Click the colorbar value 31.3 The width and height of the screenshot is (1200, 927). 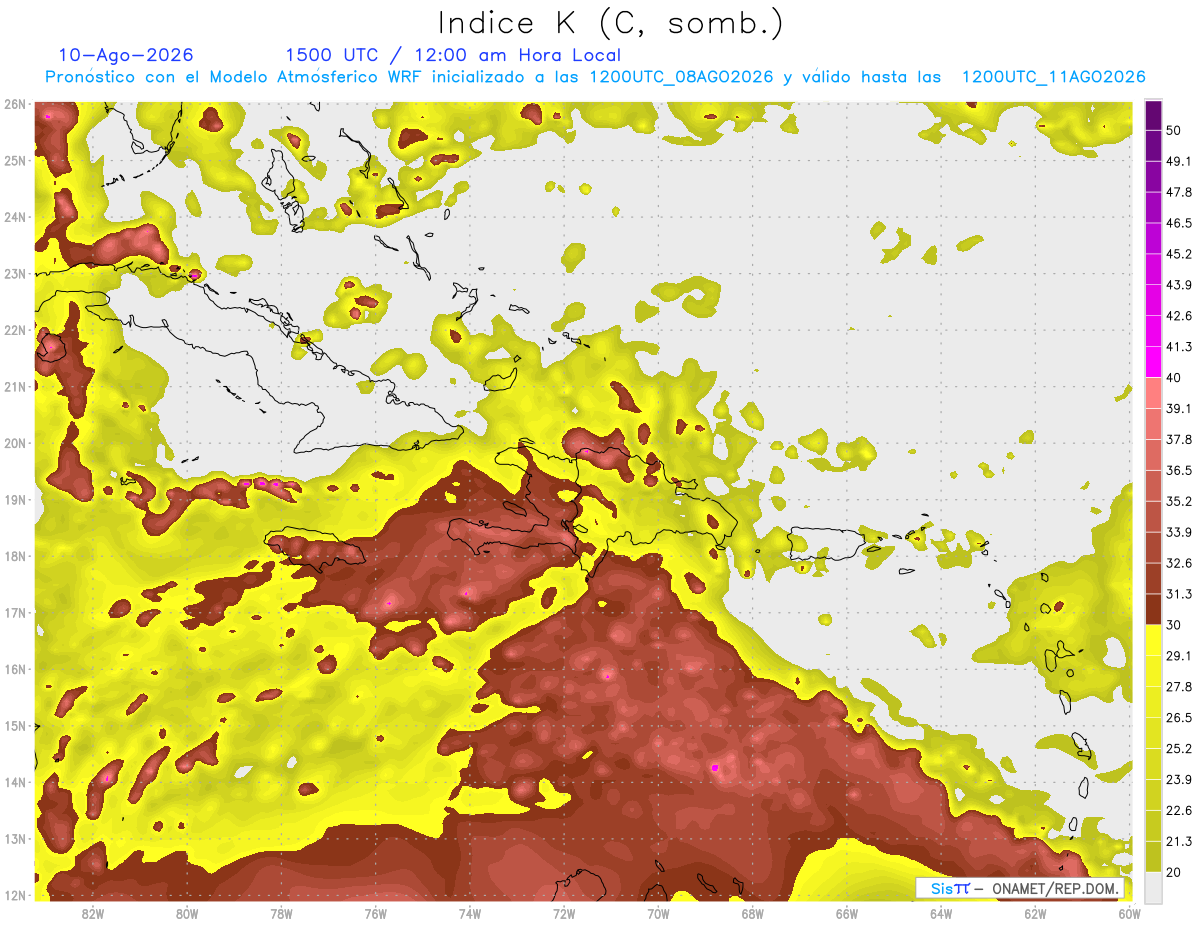click(x=1178, y=594)
